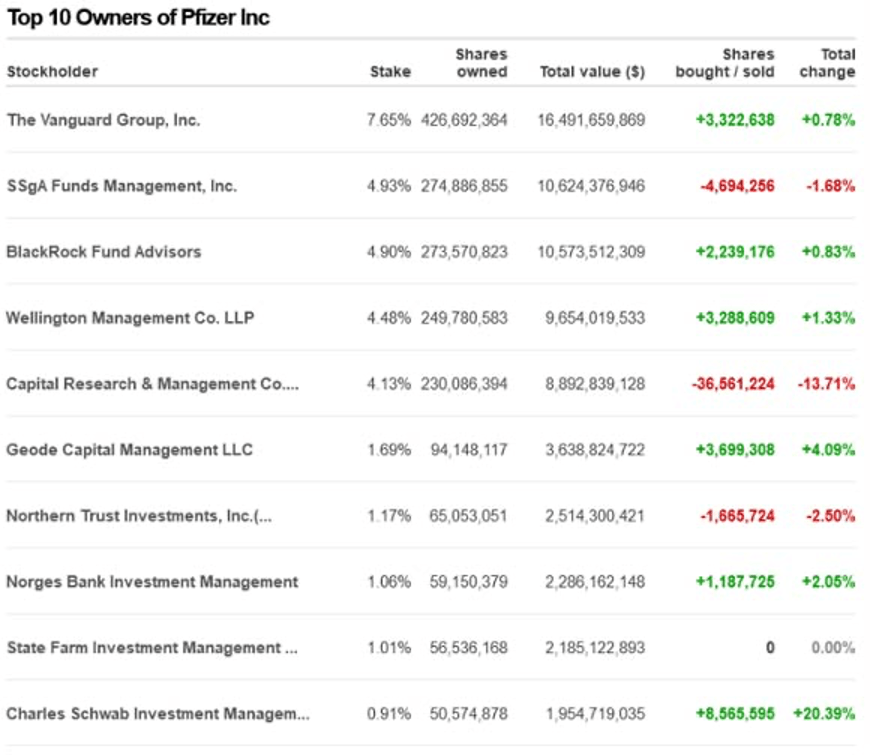870x756 pixels.
Task: Click Charles Schwab's +20.39% total change
Action: pos(824,714)
